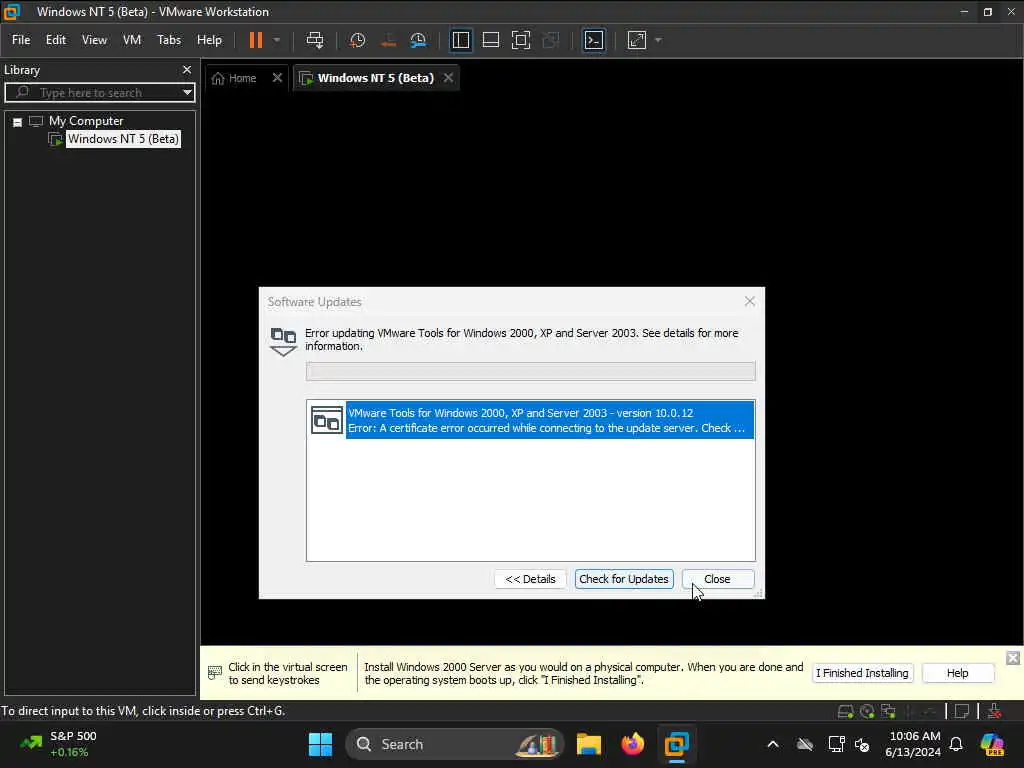Dismiss the yellow install hint bar

[1012, 658]
